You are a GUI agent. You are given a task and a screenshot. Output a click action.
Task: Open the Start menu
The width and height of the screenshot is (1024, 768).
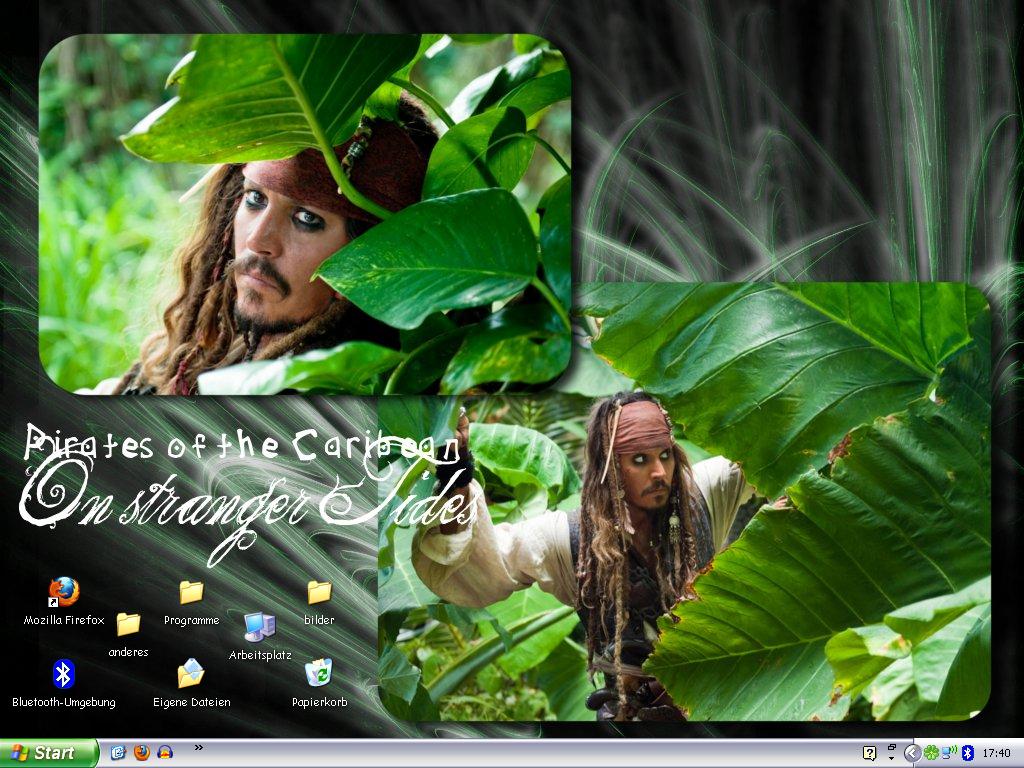(x=48, y=753)
